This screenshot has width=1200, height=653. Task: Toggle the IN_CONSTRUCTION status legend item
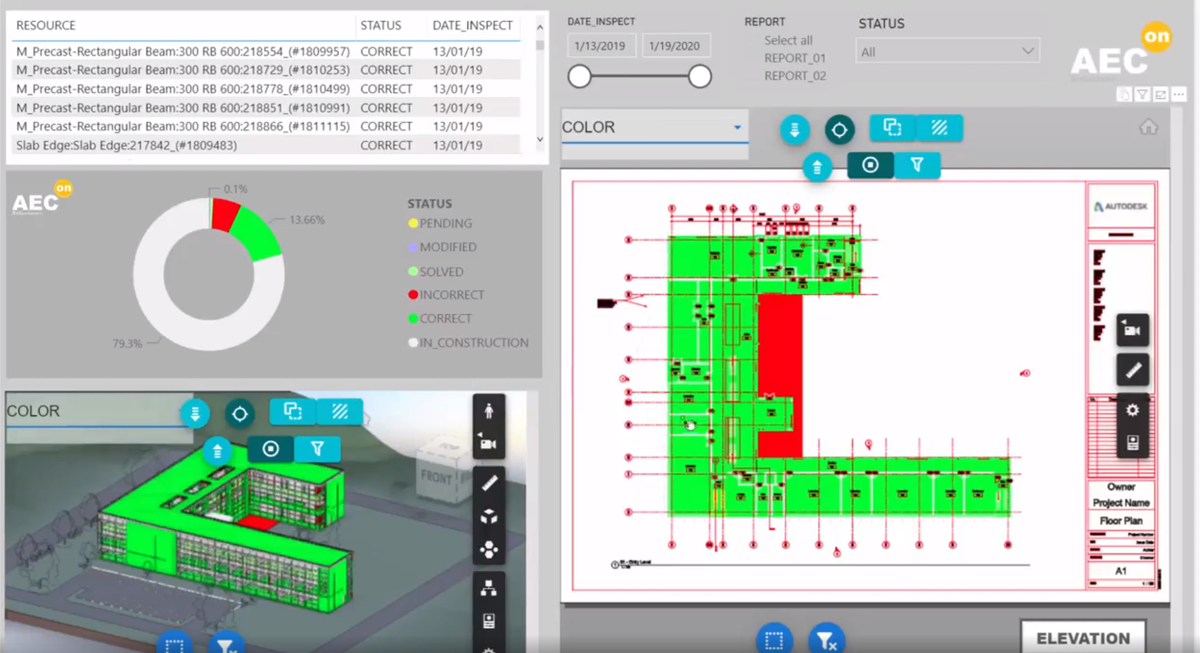(x=468, y=343)
